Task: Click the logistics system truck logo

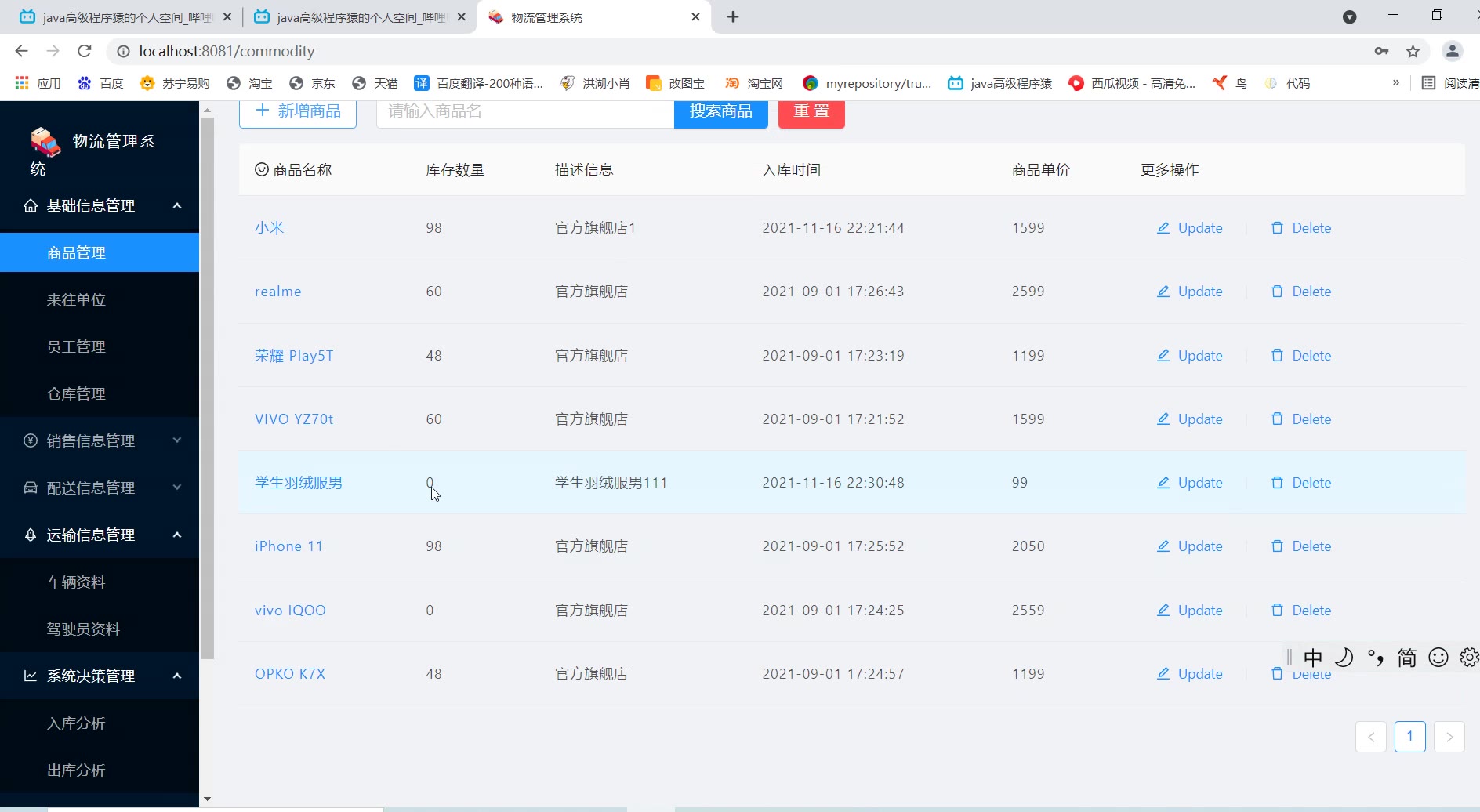Action: tap(45, 142)
